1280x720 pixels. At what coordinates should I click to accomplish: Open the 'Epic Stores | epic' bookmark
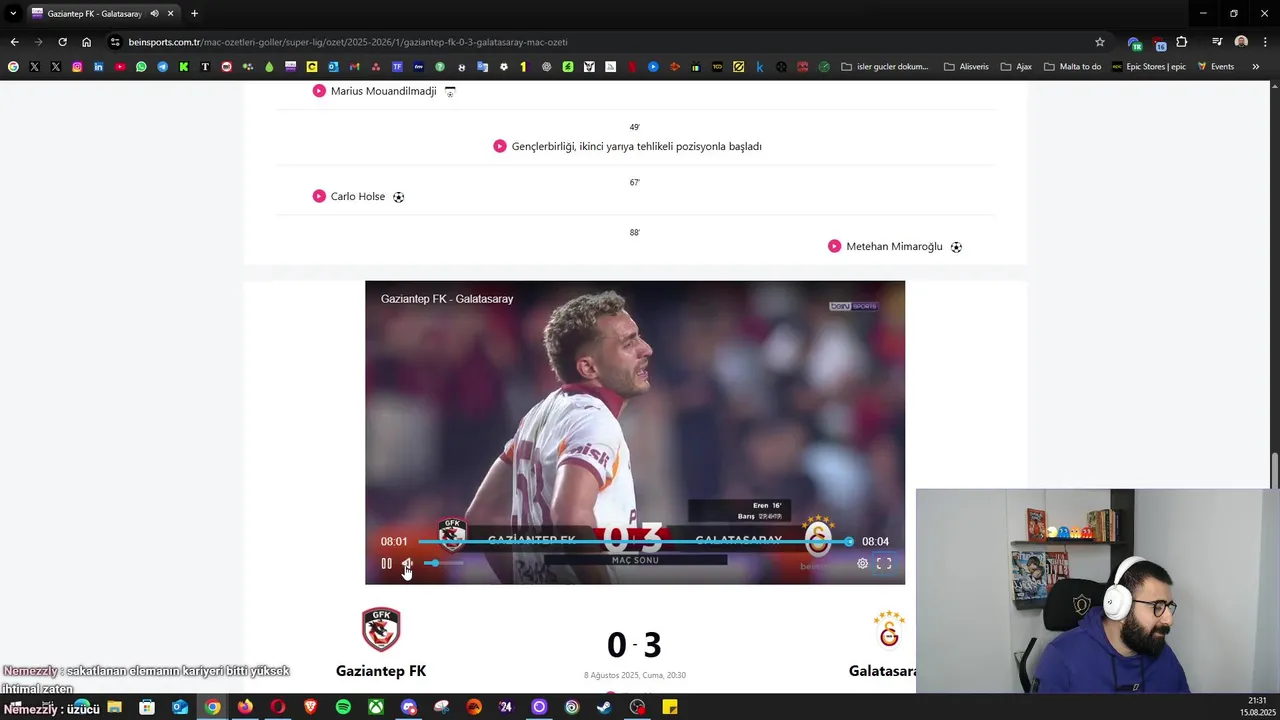[1149, 67]
